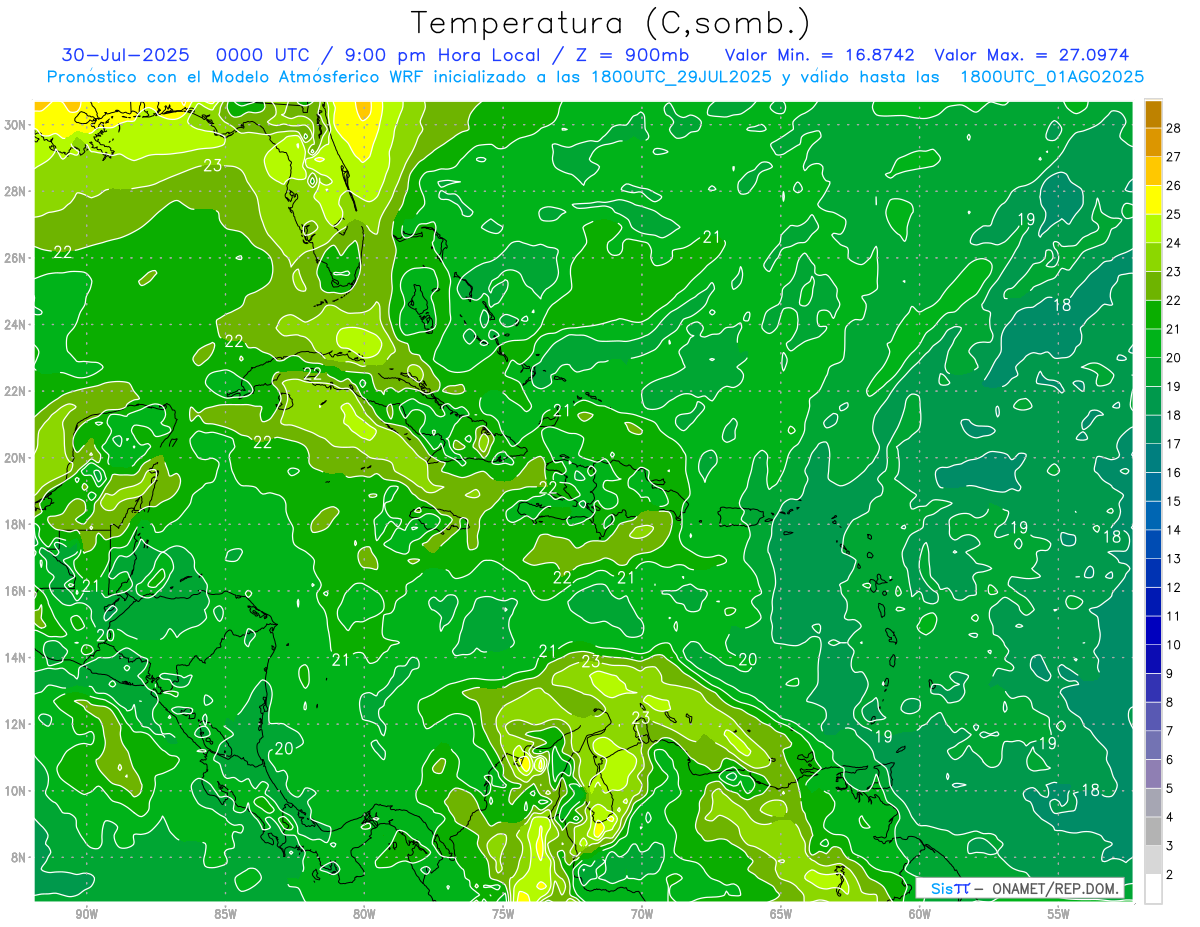The width and height of the screenshot is (1200, 927).
Task: Click the dark orange swatch above the 28 label
Action: click(x=1153, y=113)
